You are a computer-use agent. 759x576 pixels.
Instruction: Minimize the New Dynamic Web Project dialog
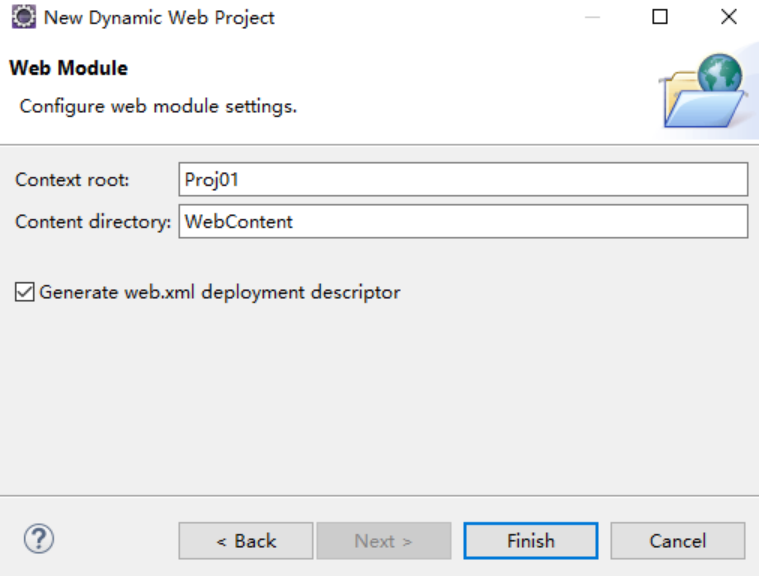click(x=592, y=17)
